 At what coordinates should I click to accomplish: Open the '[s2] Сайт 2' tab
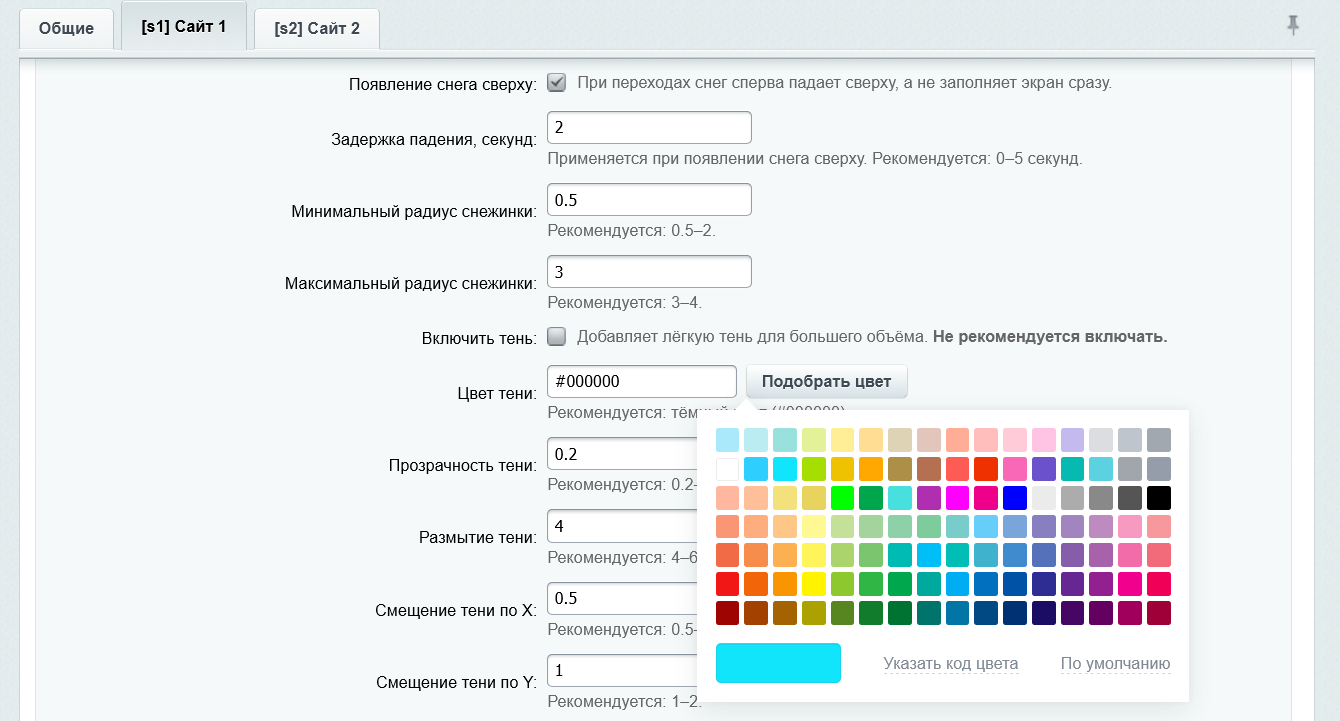pyautogui.click(x=317, y=28)
